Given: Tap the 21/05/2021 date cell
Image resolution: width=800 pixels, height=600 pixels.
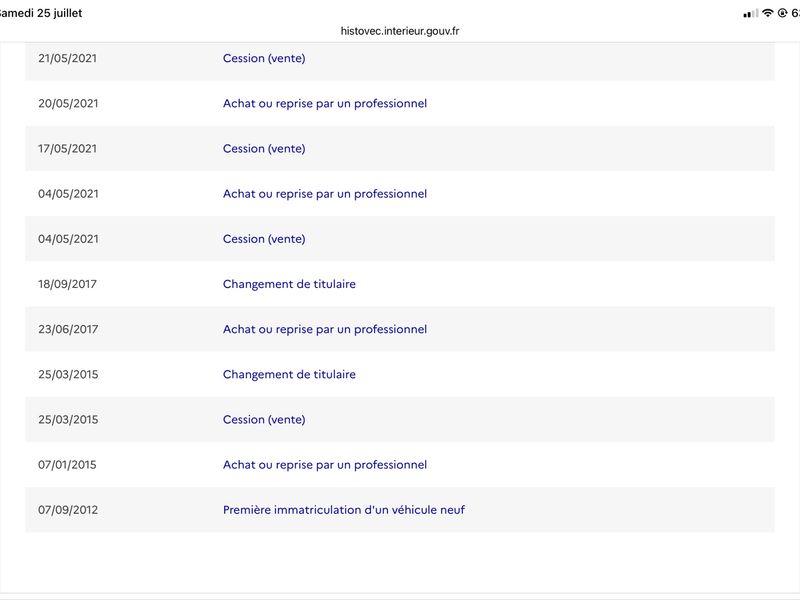Looking at the screenshot, I should tap(67, 58).
